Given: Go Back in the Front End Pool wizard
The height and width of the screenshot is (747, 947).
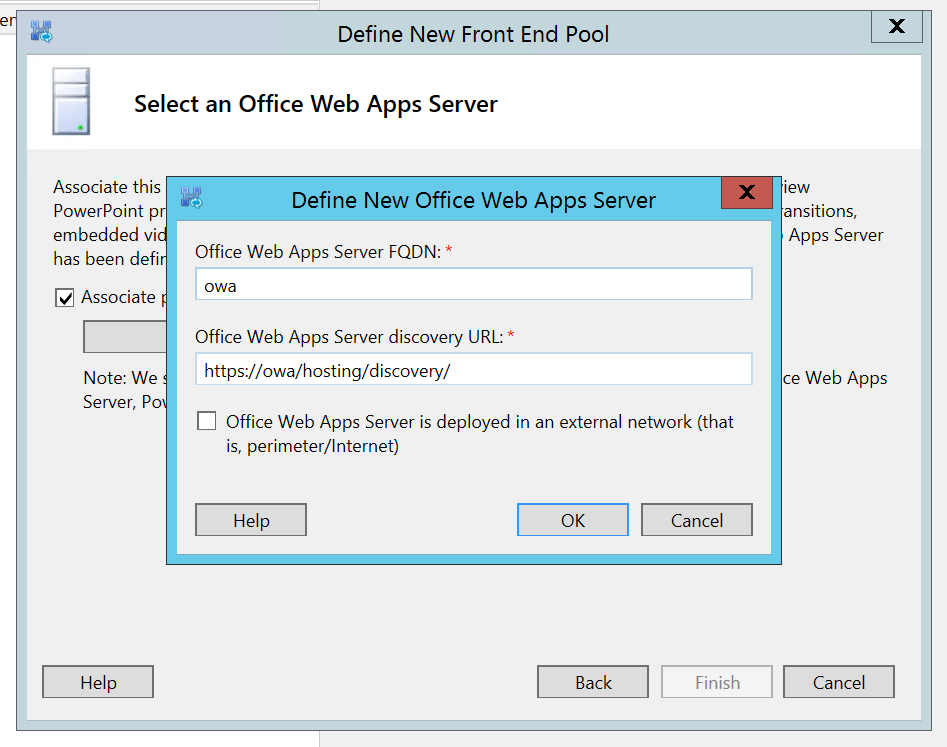Looking at the screenshot, I should point(592,682).
